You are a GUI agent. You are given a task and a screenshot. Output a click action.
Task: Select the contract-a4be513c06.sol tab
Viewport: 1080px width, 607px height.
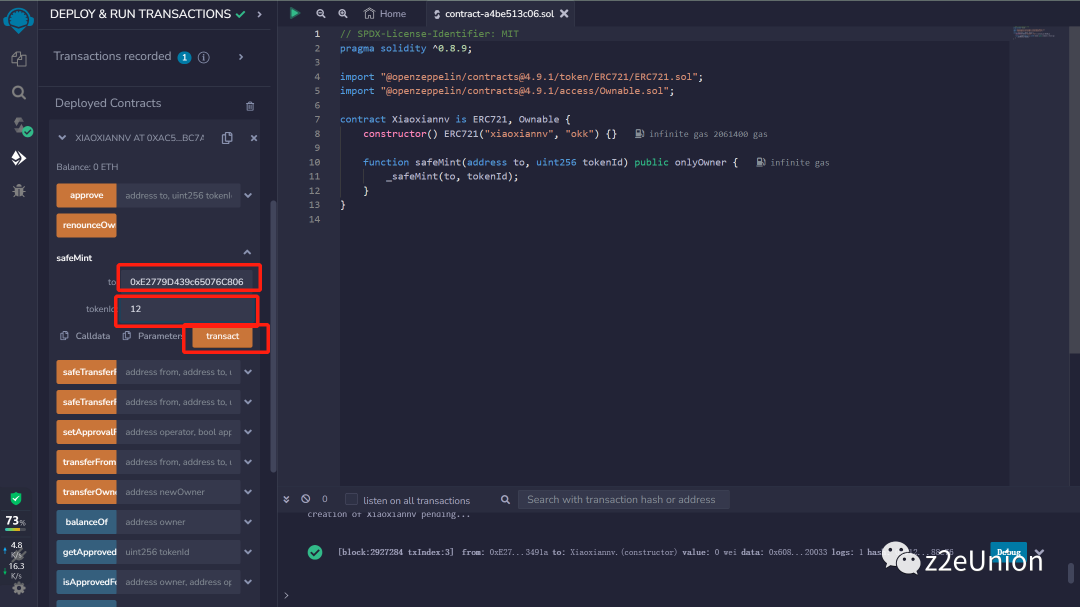[x=500, y=14]
